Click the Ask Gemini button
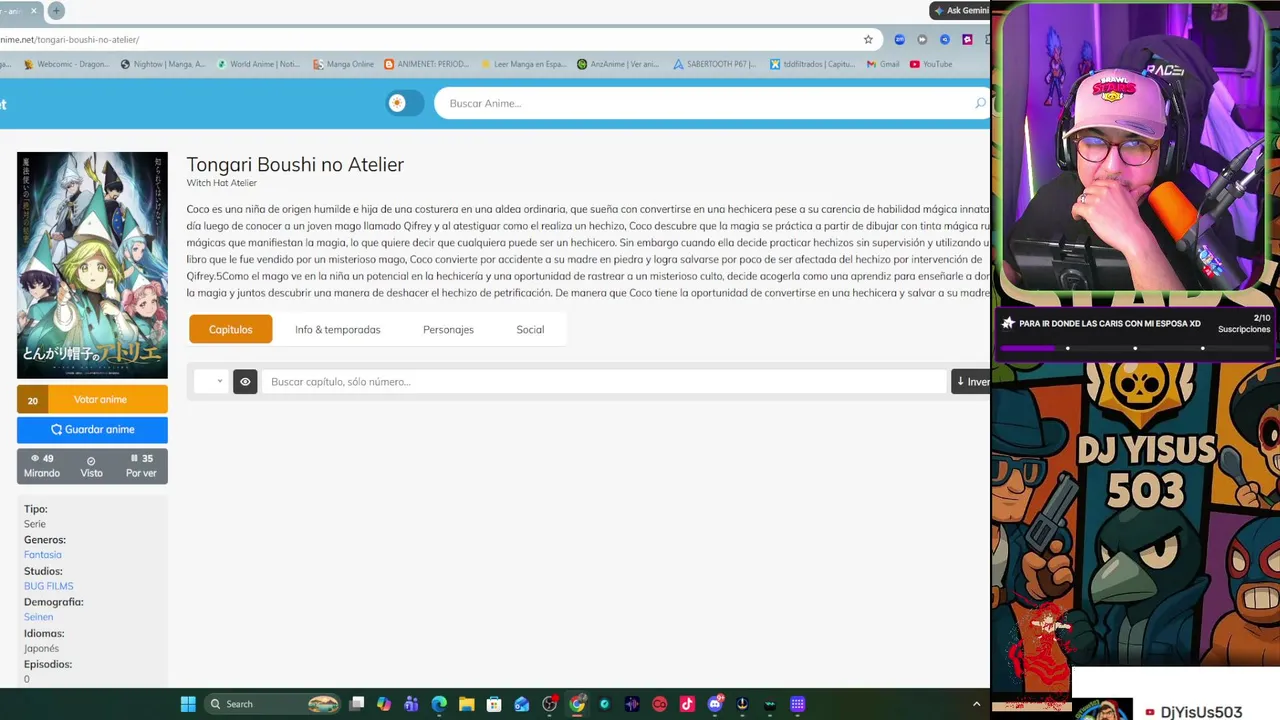The height and width of the screenshot is (720, 1280). [x=960, y=11]
